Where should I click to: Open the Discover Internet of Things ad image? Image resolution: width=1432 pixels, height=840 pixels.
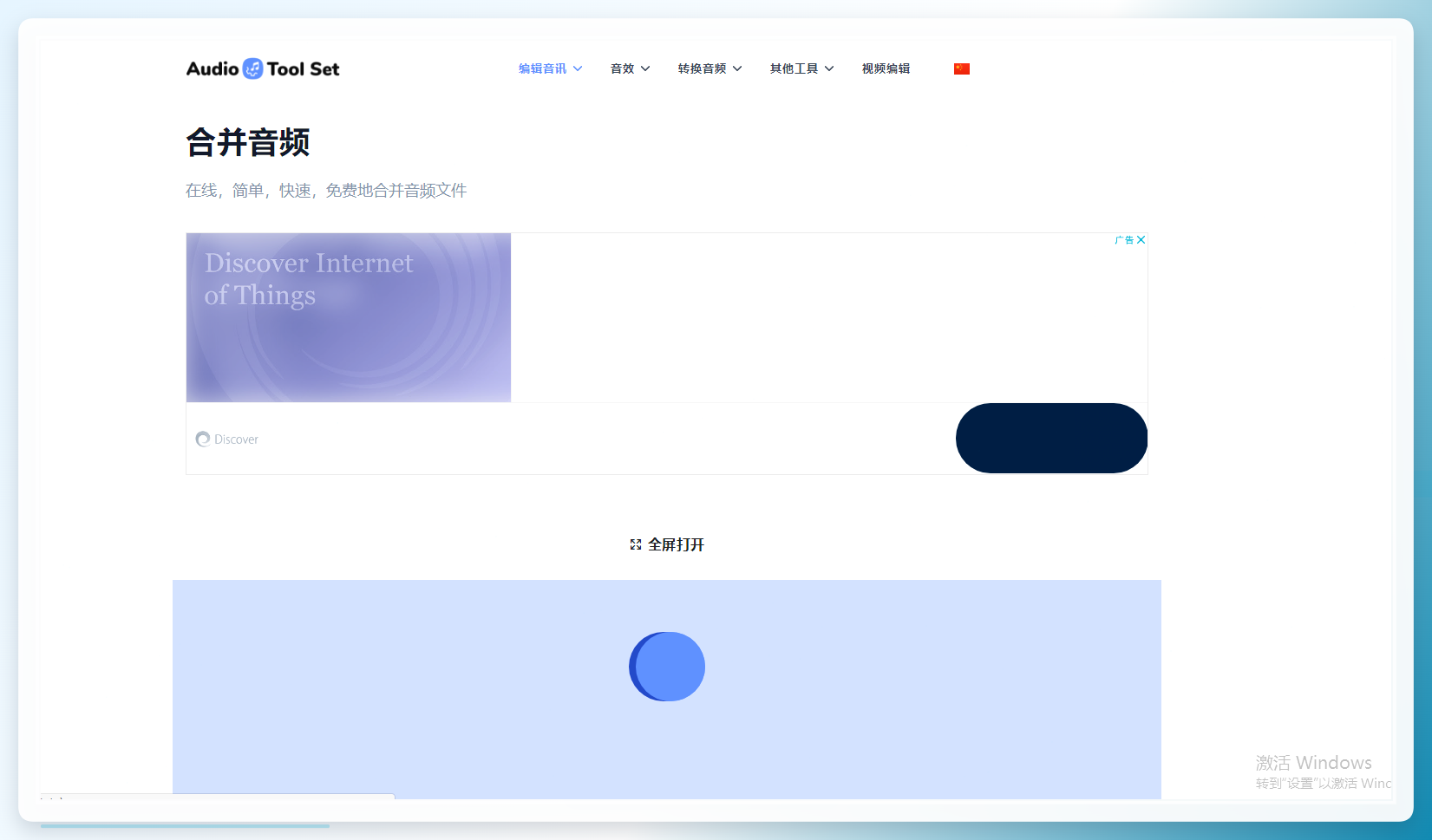pos(349,317)
